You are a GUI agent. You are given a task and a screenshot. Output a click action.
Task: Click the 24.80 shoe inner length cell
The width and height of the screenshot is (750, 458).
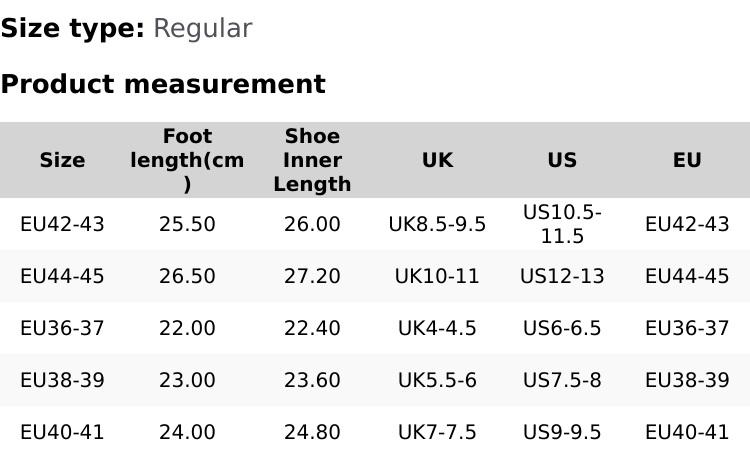pos(312,432)
